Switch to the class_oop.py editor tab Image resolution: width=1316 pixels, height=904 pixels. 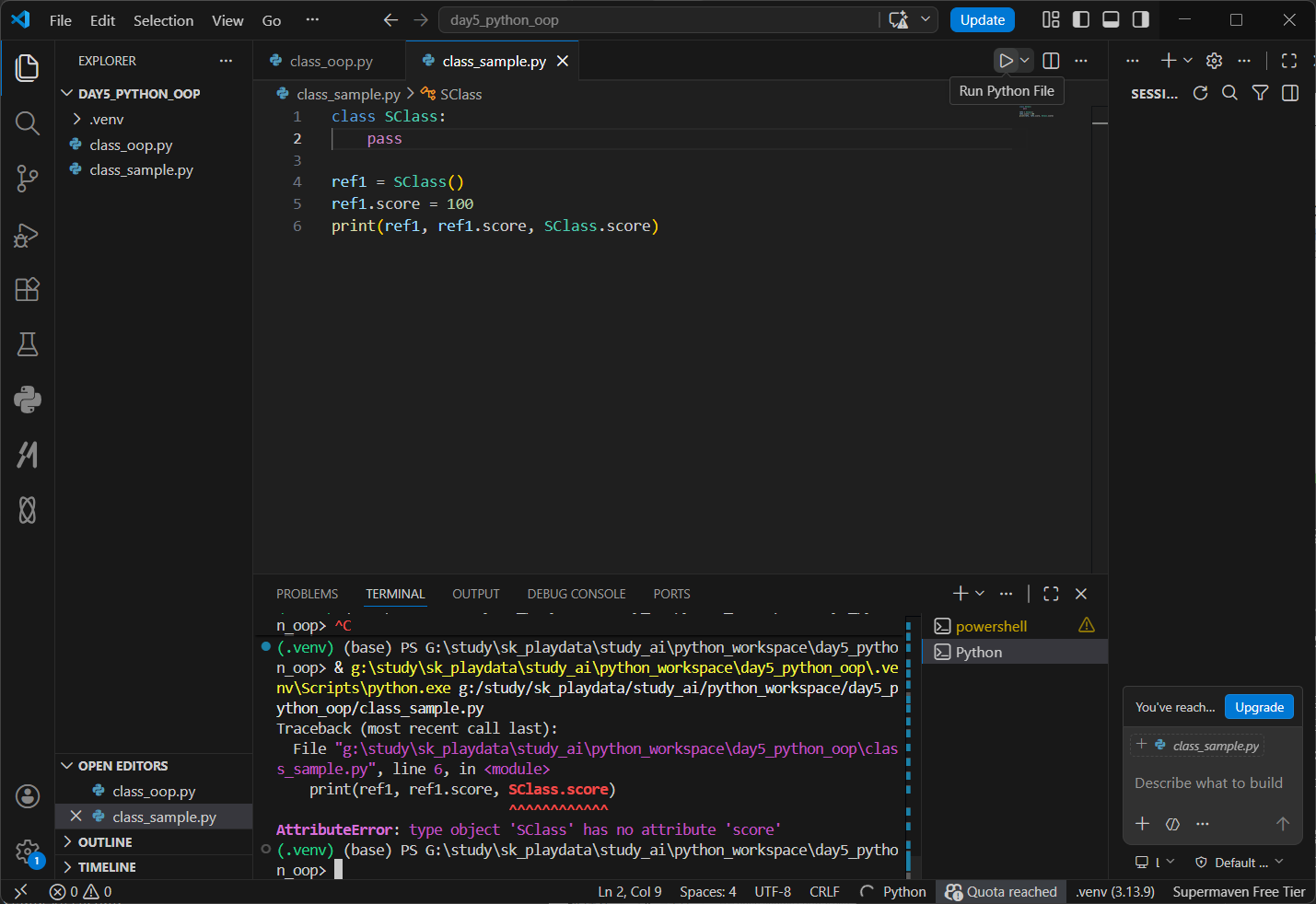(x=330, y=62)
